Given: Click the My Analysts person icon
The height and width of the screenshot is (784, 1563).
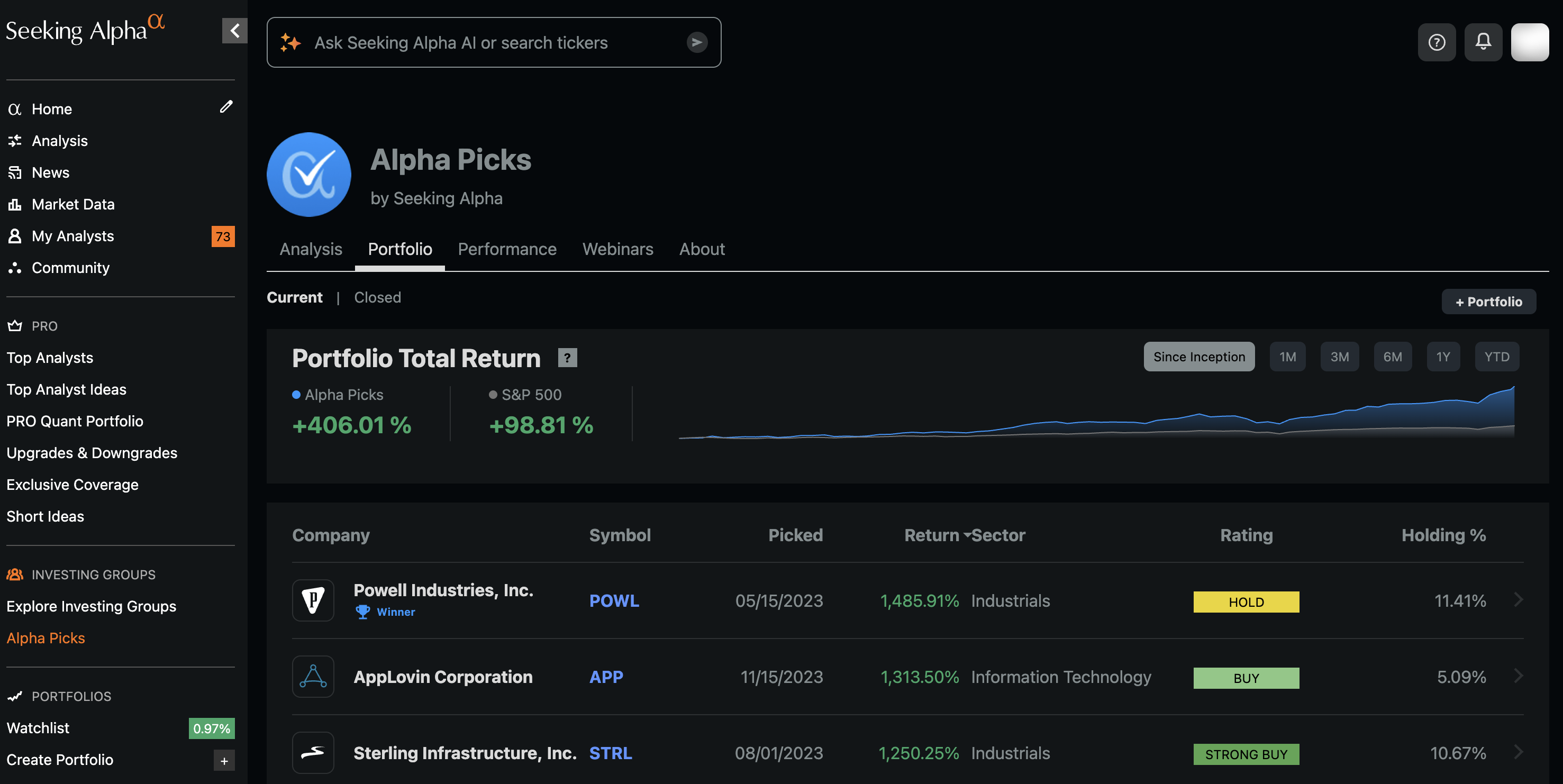Looking at the screenshot, I should click(15, 236).
